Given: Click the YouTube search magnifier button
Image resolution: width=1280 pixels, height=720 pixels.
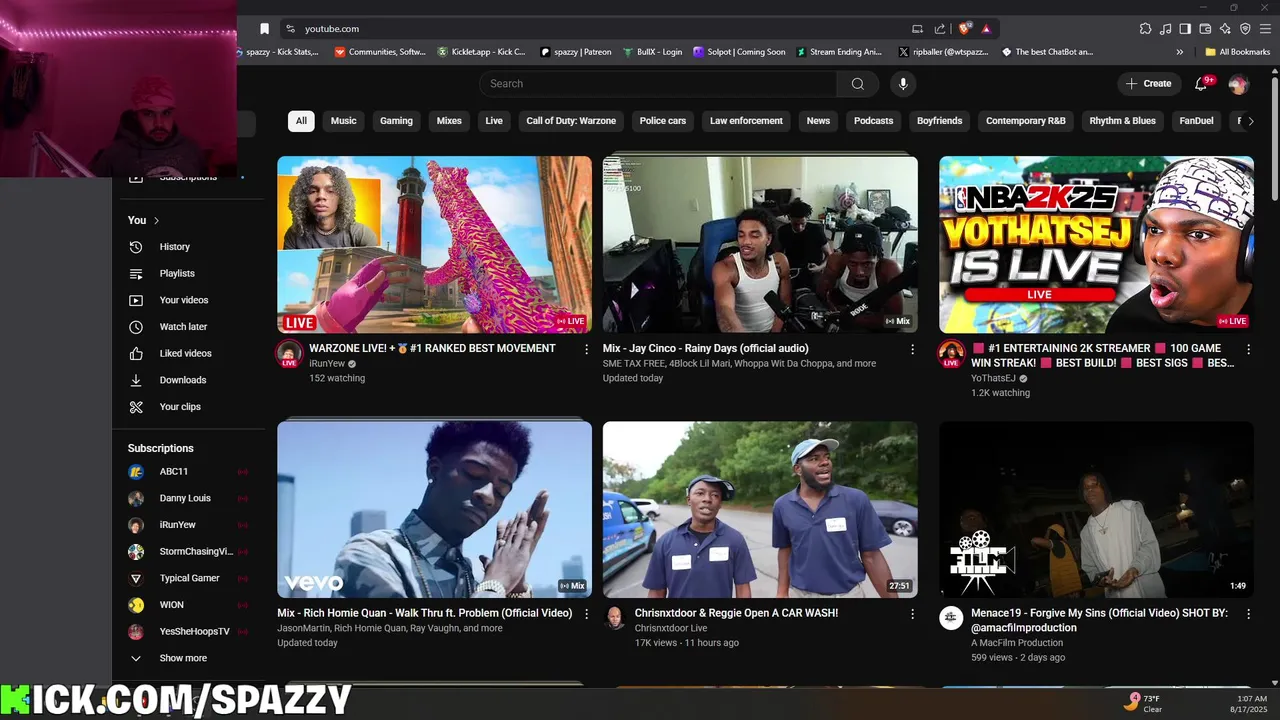Looking at the screenshot, I should pos(857,84).
